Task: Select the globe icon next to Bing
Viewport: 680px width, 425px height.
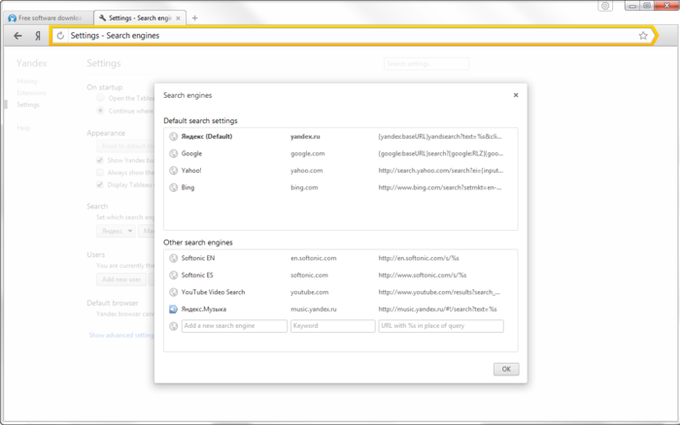Action: click(x=173, y=187)
